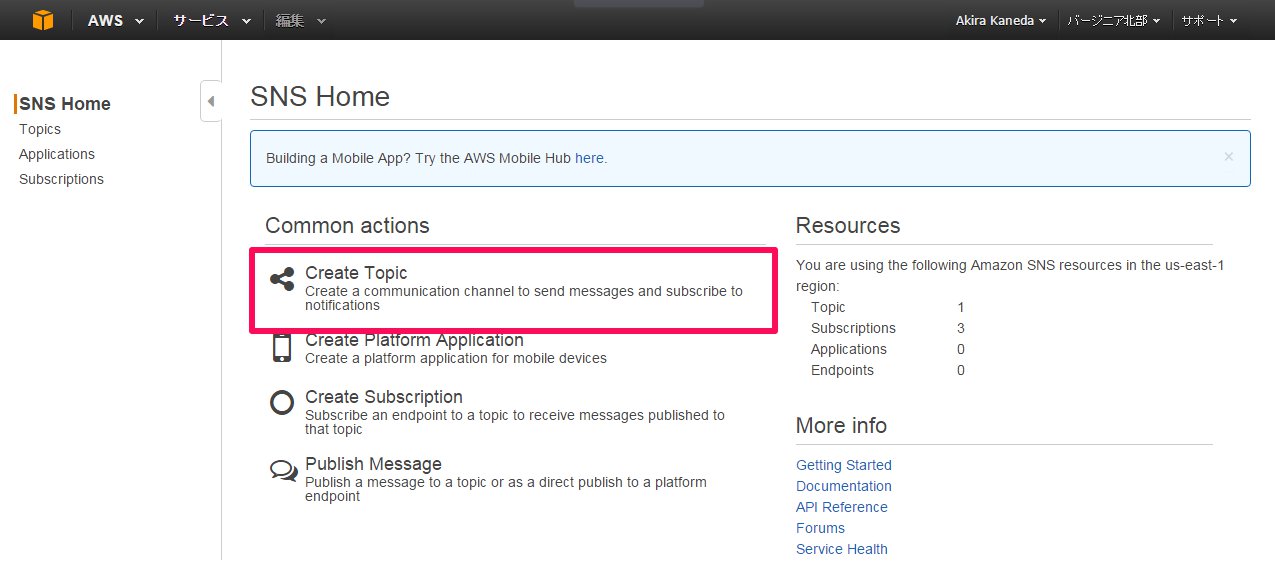The image size is (1275, 574).
Task: Open the Akira Kaneda account menu
Action: pyautogui.click(x=1001, y=20)
